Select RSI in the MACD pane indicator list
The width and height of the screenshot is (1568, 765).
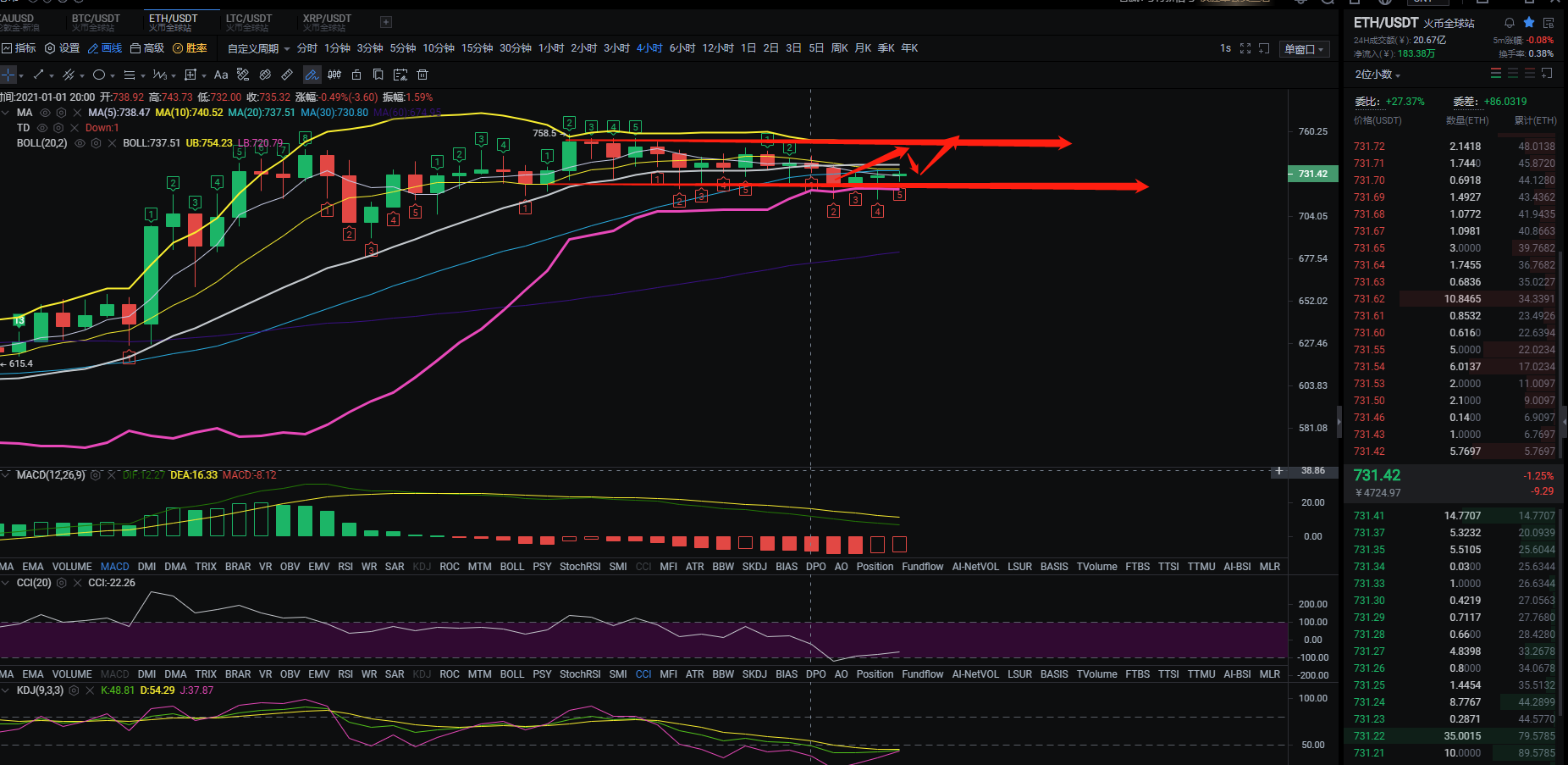345,567
